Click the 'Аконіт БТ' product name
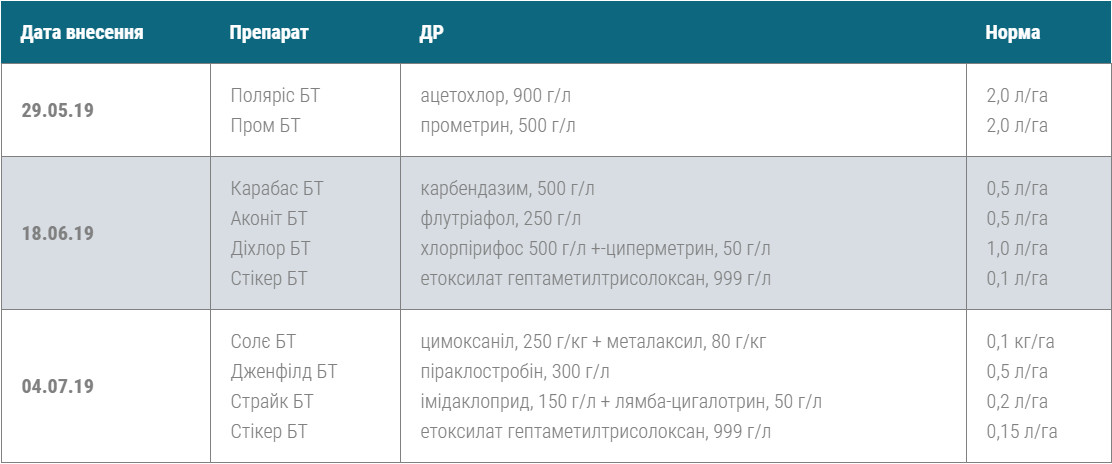This screenshot has width=1112, height=464. pyautogui.click(x=271, y=218)
